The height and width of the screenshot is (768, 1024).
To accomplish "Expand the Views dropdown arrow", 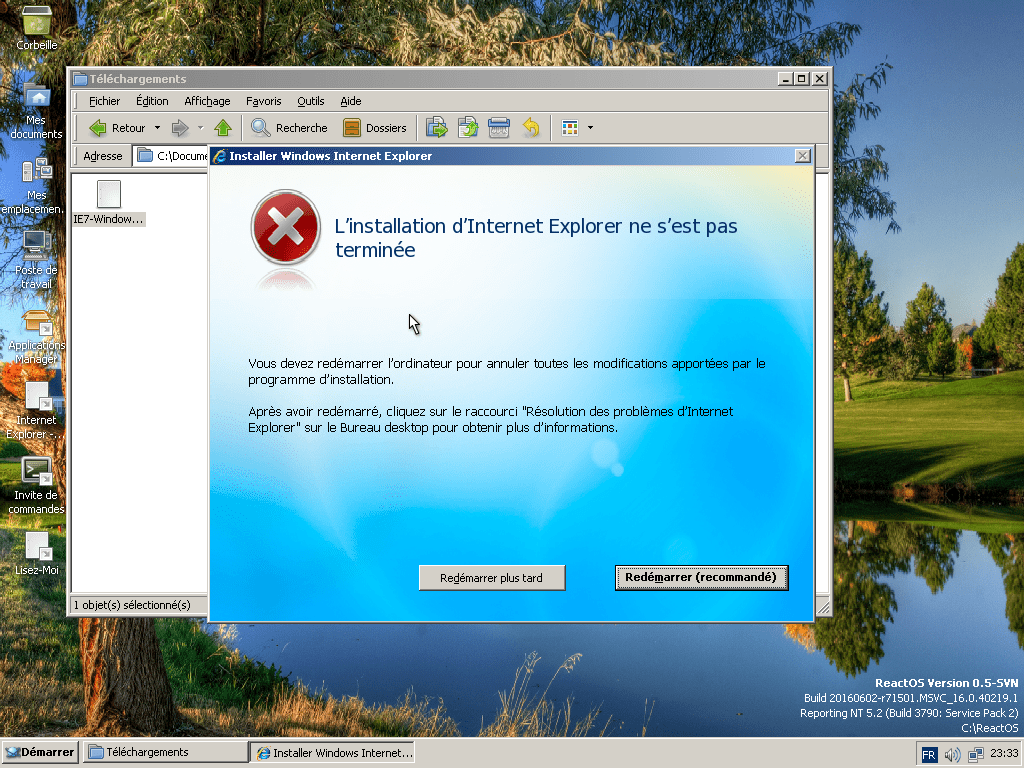I will point(590,128).
